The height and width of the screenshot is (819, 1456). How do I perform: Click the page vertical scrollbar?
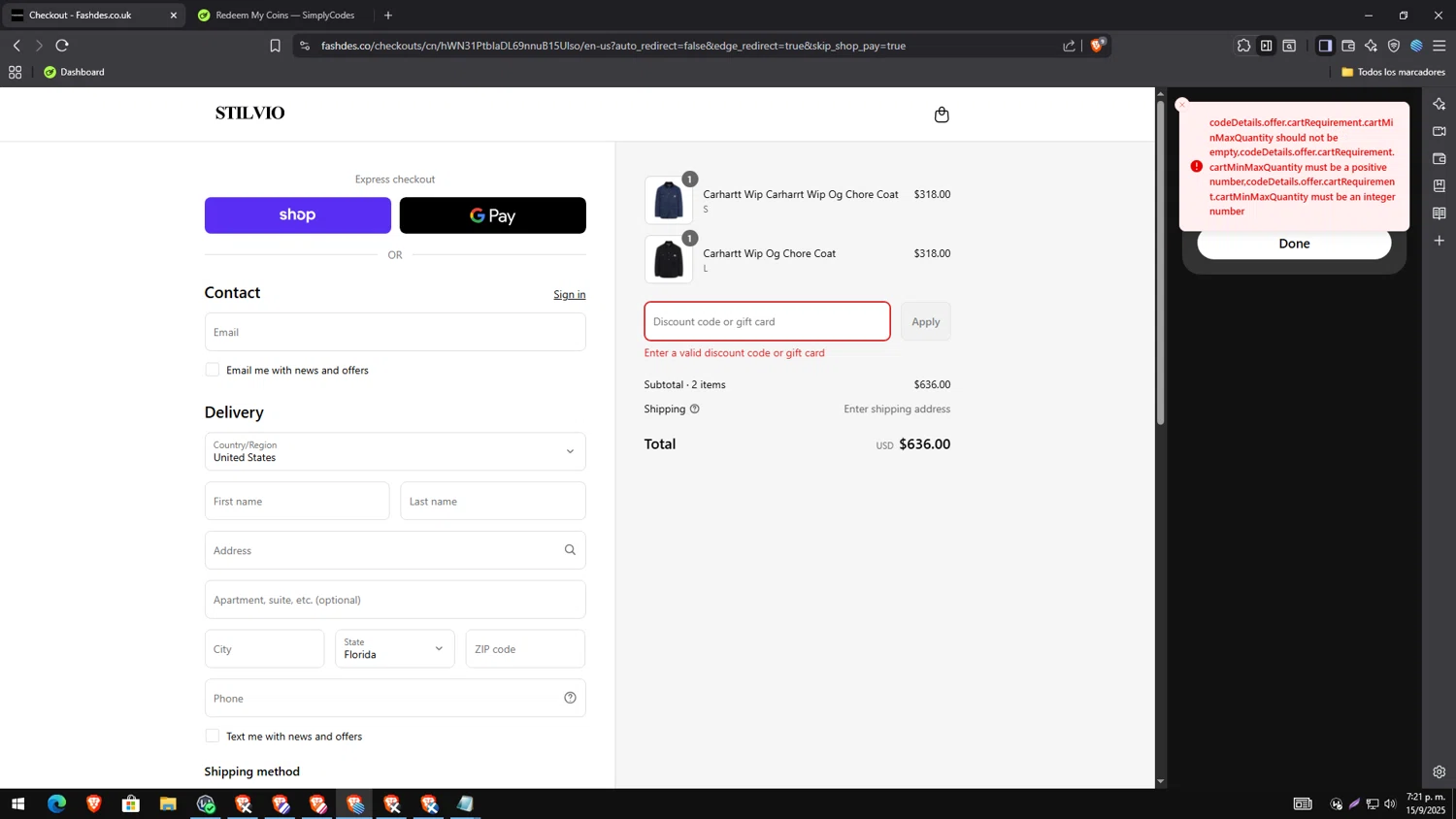[x=1160, y=262]
